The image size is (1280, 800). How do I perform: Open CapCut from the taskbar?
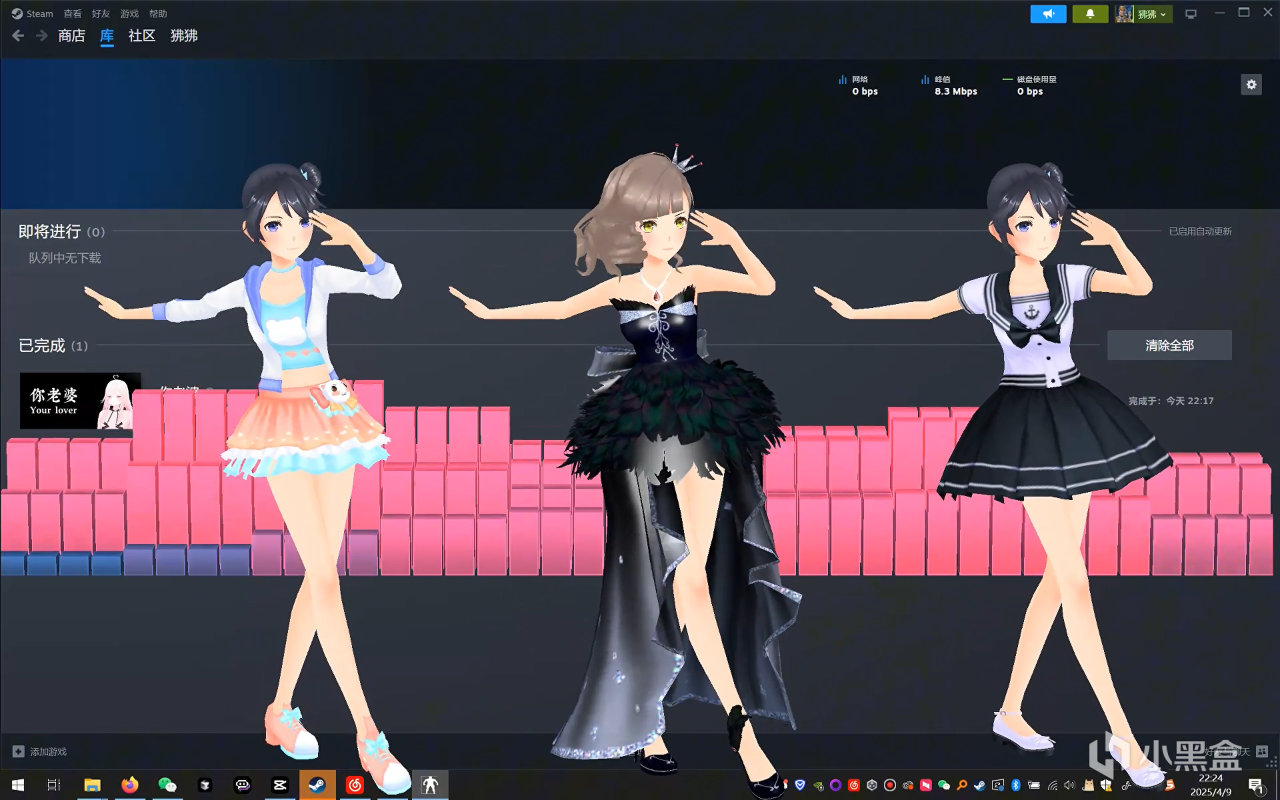(x=280, y=785)
